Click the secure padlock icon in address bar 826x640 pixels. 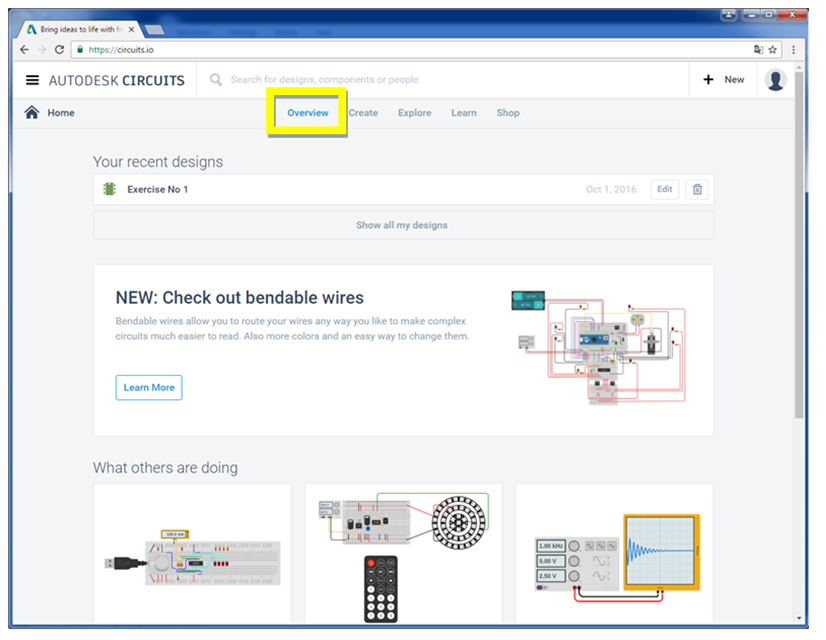[80, 50]
